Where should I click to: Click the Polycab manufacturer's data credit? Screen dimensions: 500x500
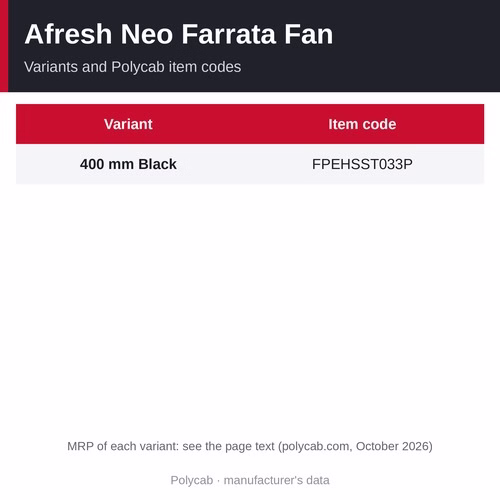point(250,480)
